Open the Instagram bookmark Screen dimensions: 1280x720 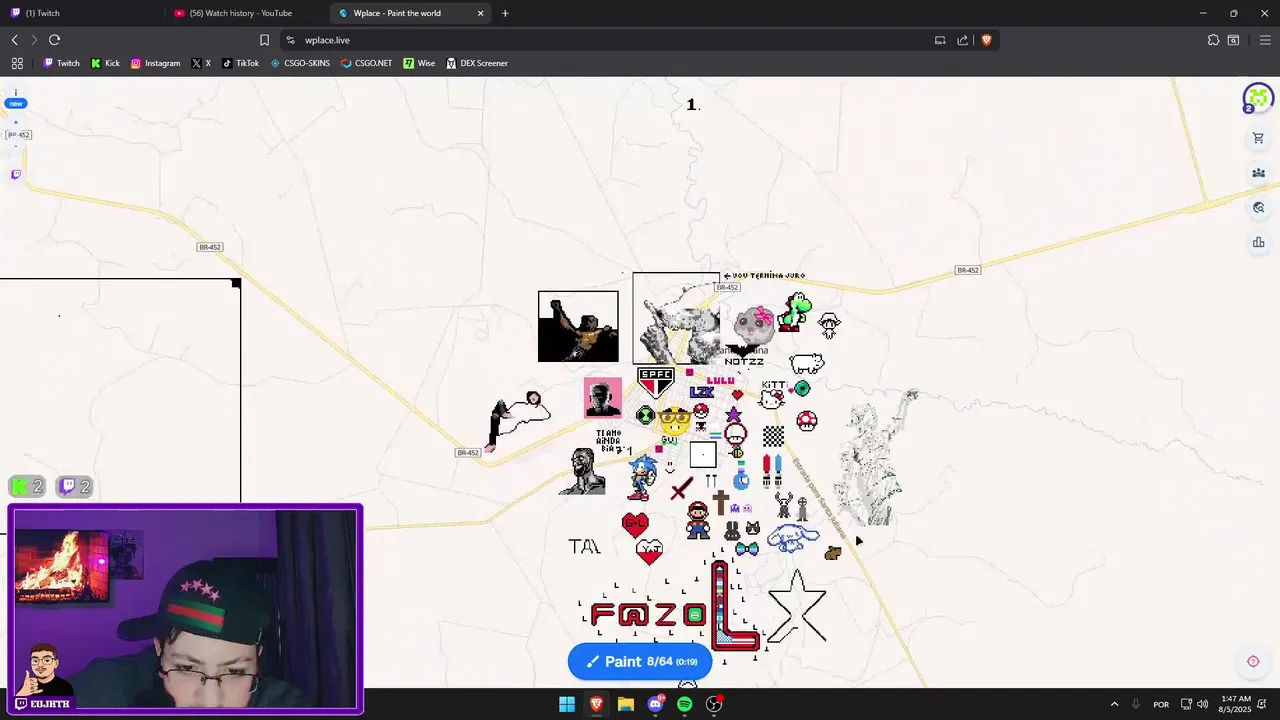tap(156, 63)
